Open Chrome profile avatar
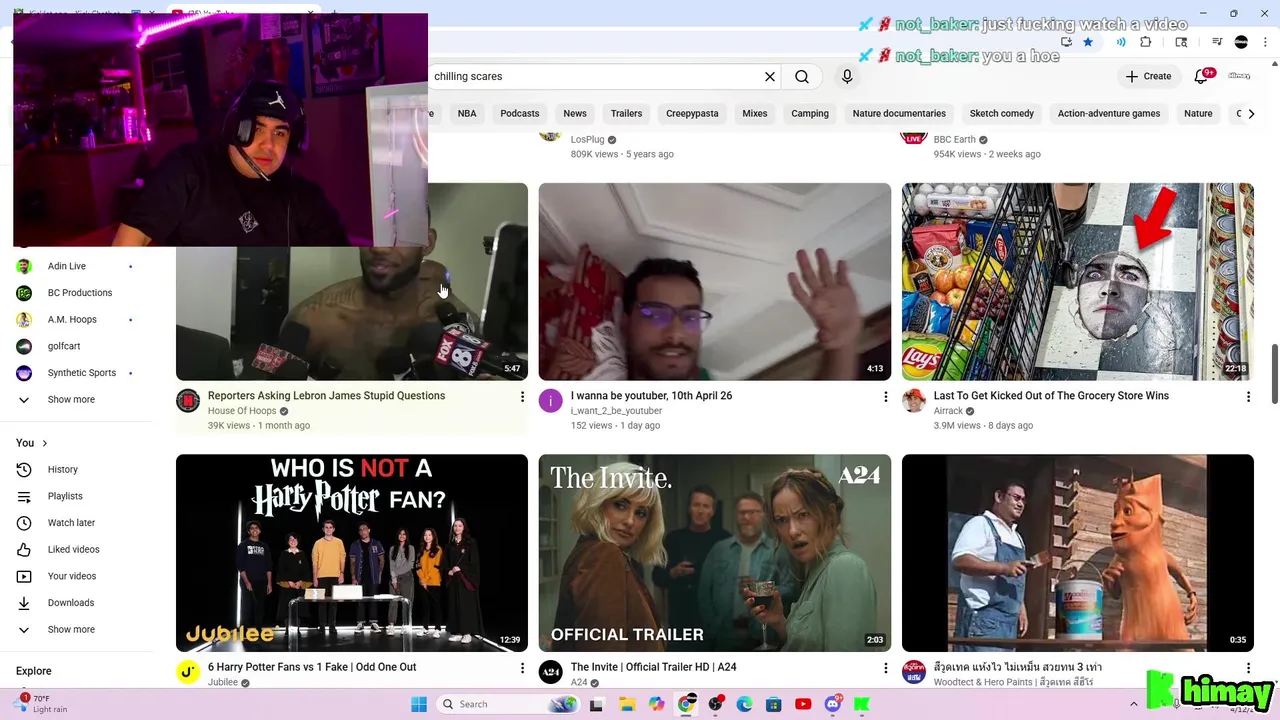Image resolution: width=1280 pixels, height=720 pixels. tap(1241, 42)
